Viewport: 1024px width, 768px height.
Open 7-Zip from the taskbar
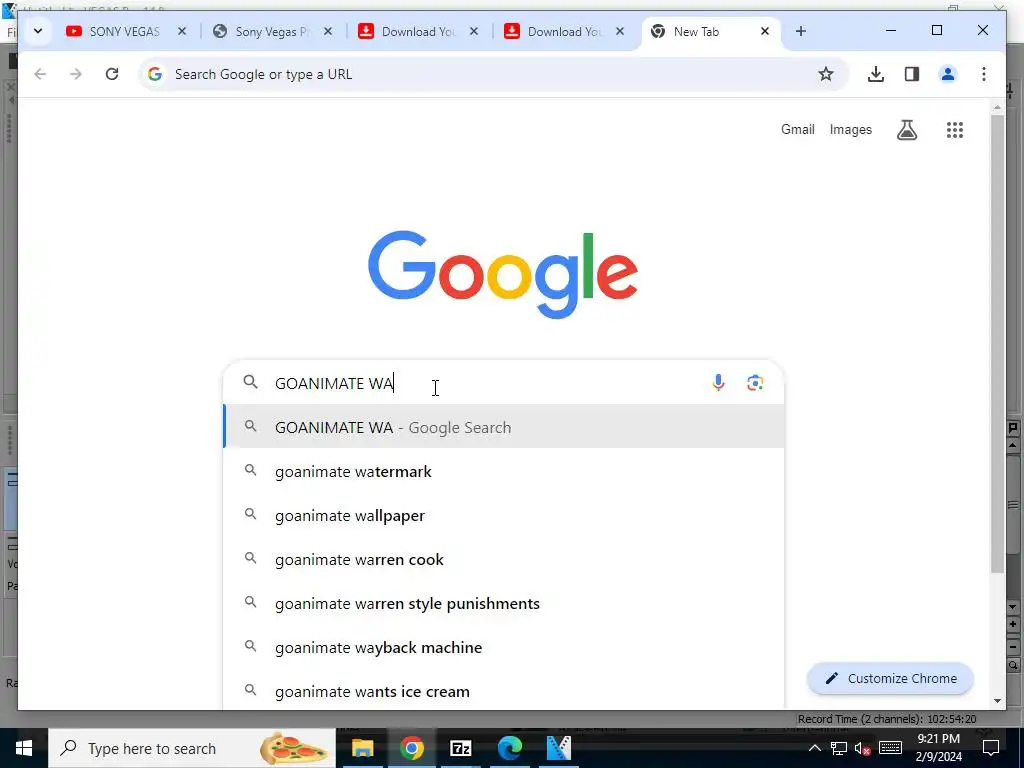460,748
